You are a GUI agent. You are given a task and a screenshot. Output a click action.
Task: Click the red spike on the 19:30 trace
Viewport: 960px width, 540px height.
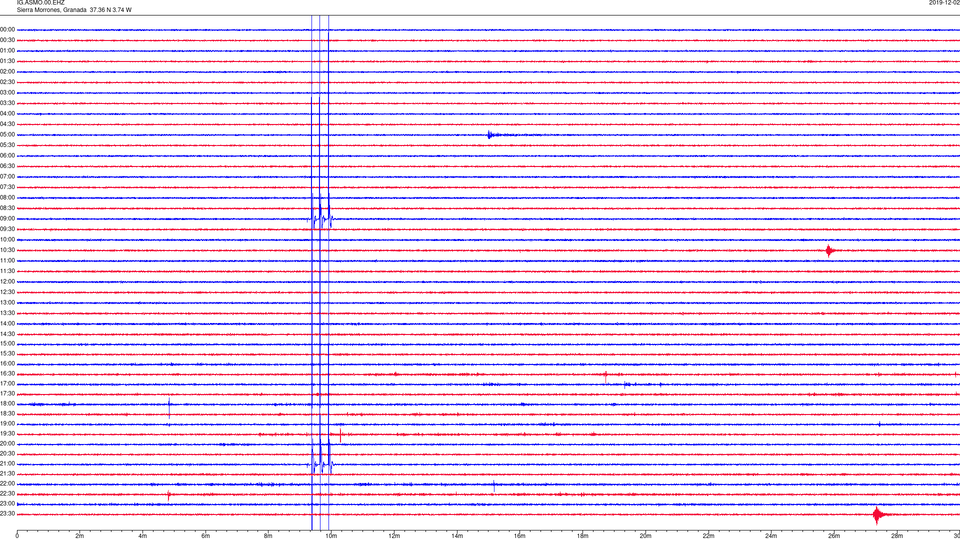pos(340,435)
